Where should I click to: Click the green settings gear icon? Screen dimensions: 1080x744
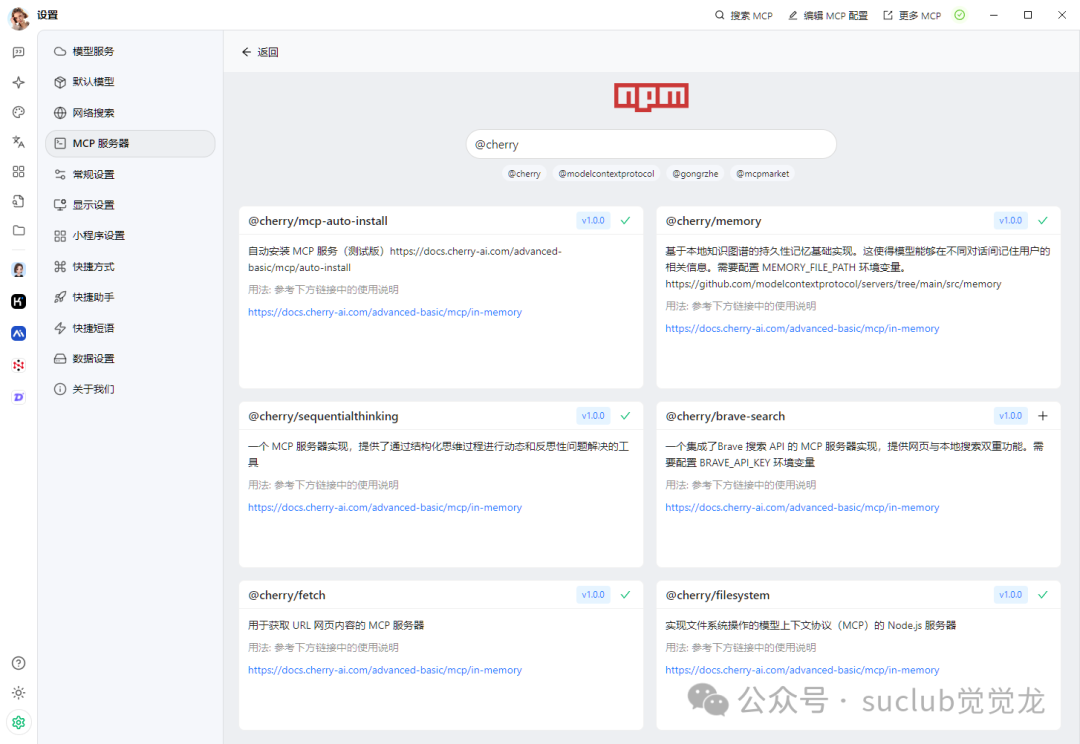pos(19,723)
